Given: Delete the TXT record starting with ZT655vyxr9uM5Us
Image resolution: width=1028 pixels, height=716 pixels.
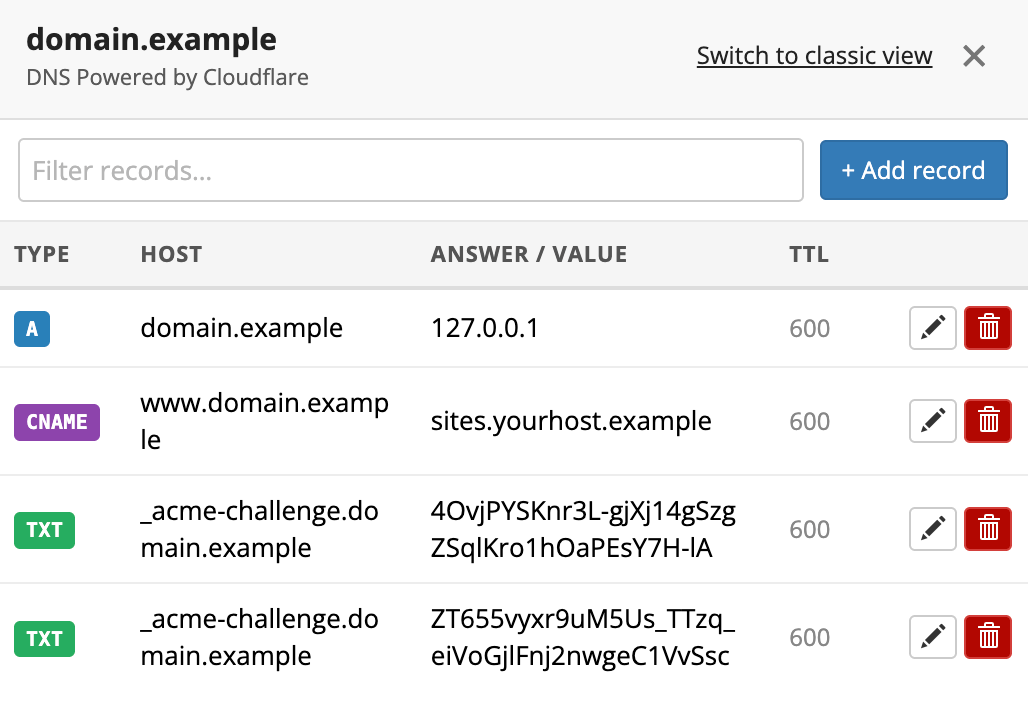Looking at the screenshot, I should coord(988,637).
